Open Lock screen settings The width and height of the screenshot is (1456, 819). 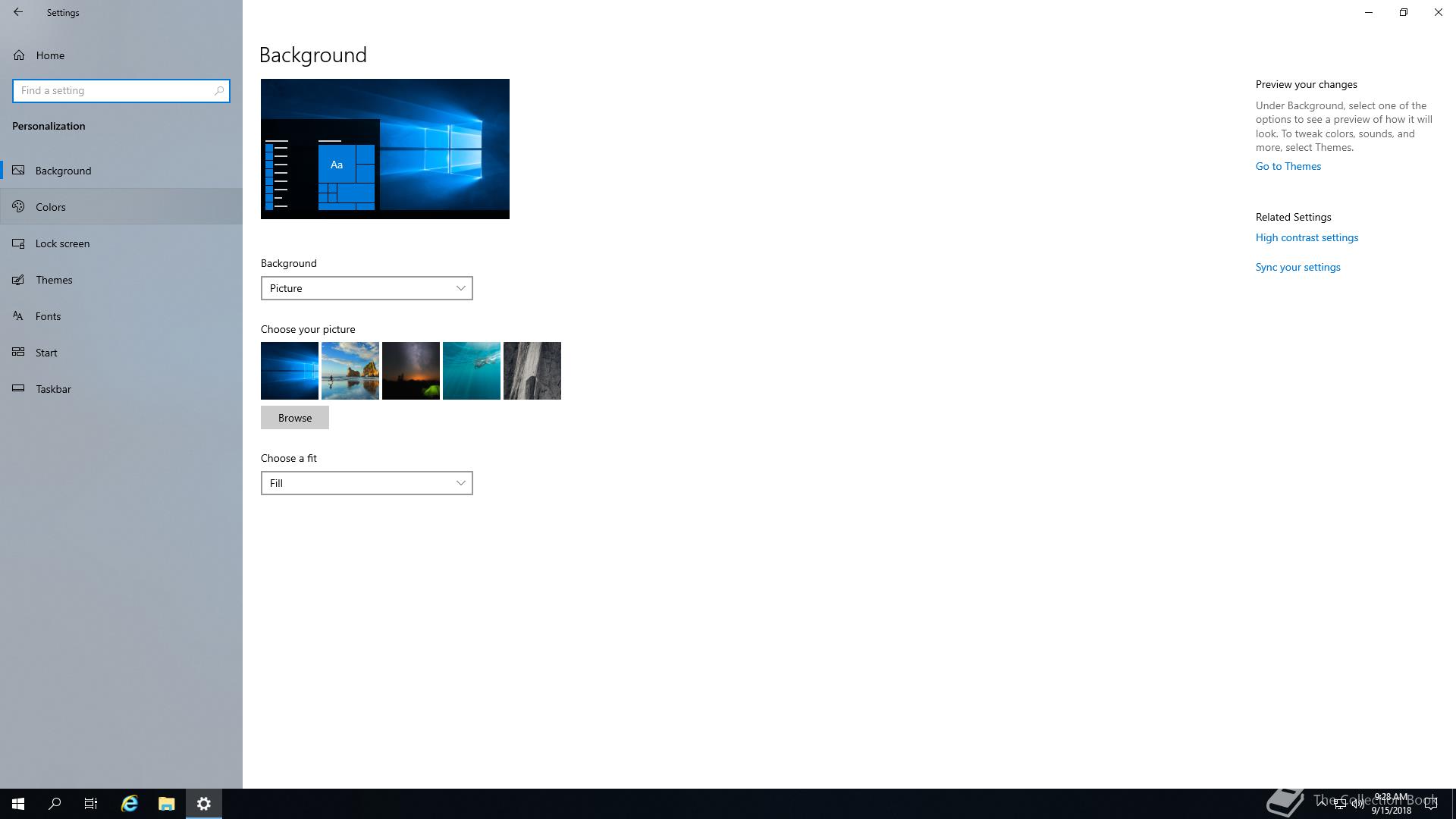tap(62, 243)
